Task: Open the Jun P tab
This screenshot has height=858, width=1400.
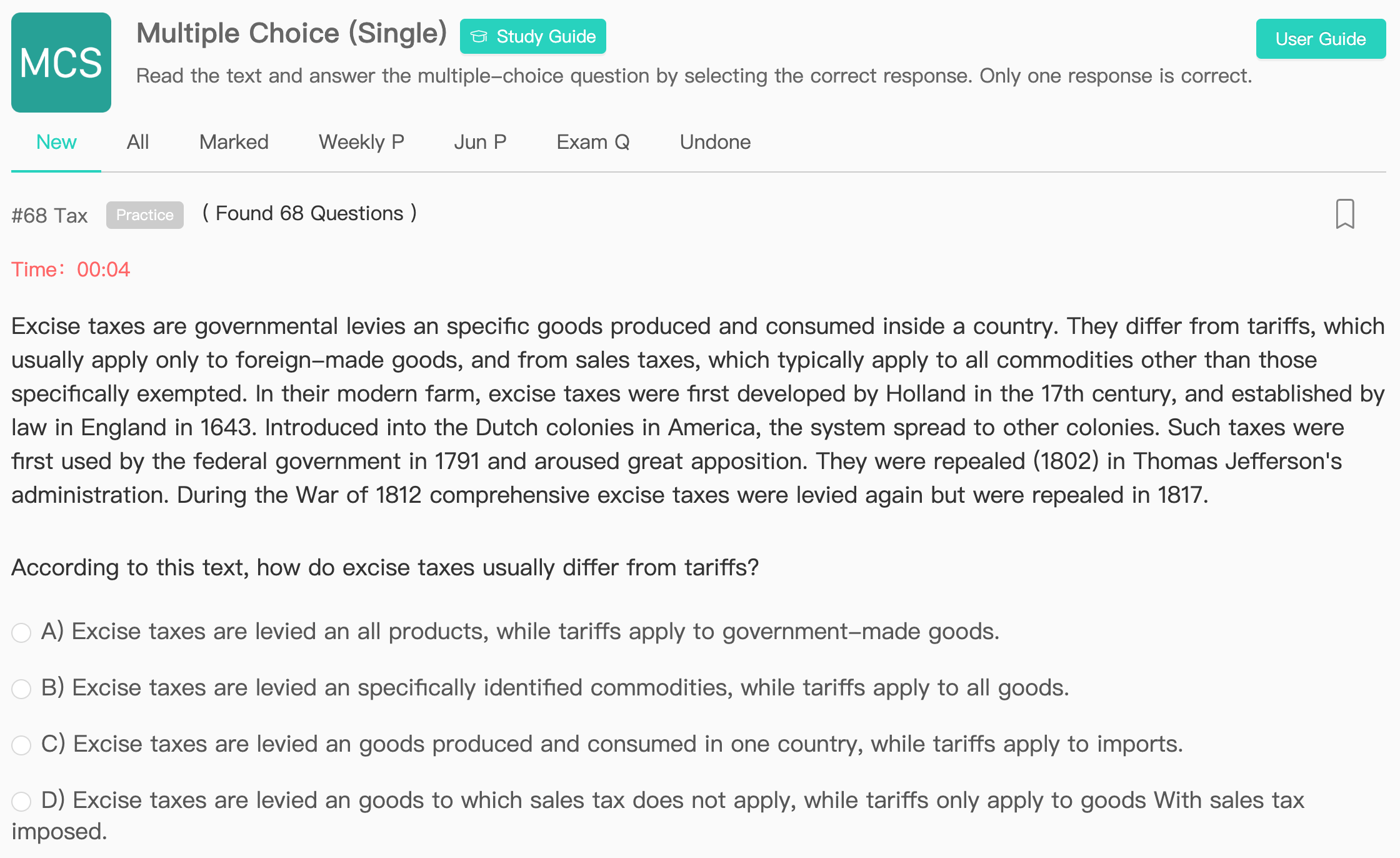Action: [480, 142]
